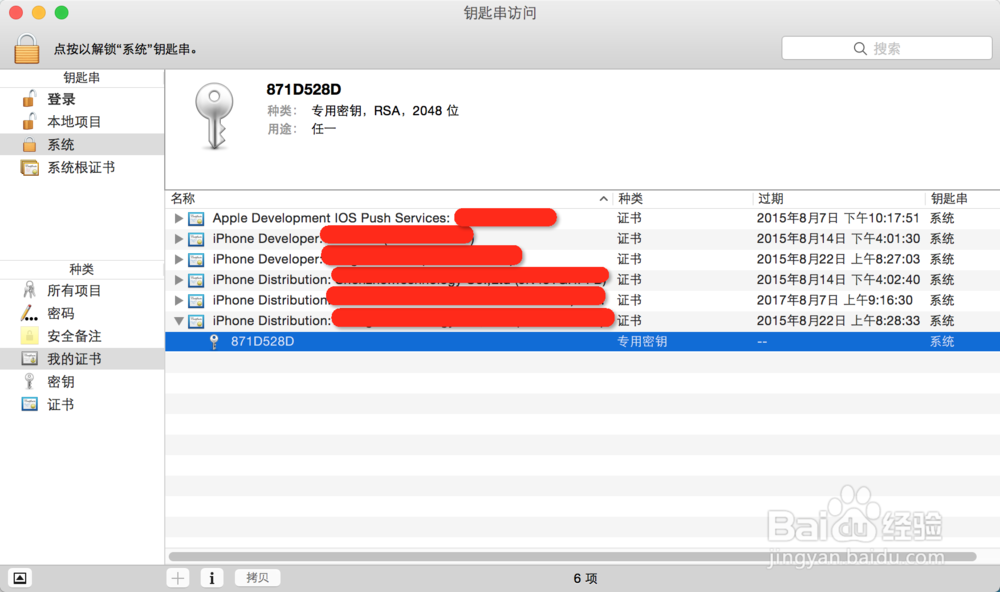
Task: Click certificate icon of 2017年8月7日 iPhone Distribution row
Action: coord(196,300)
